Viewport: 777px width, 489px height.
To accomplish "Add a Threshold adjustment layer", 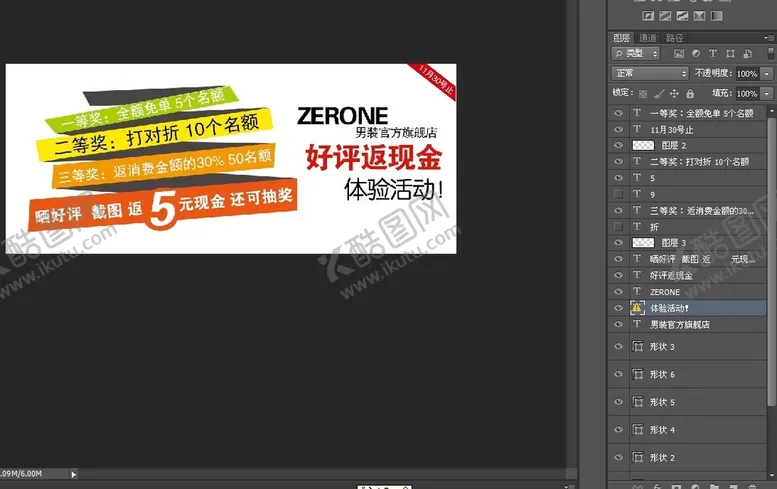I will (682, 16).
